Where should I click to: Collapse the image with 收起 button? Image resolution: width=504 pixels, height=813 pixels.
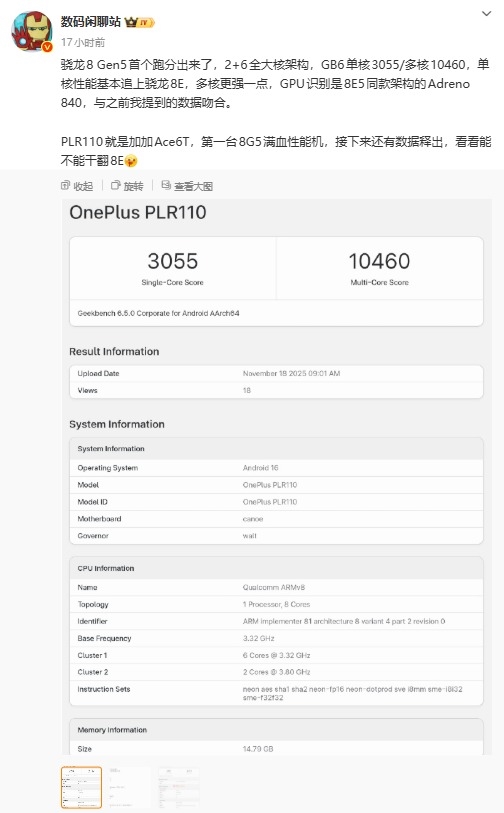tap(77, 186)
